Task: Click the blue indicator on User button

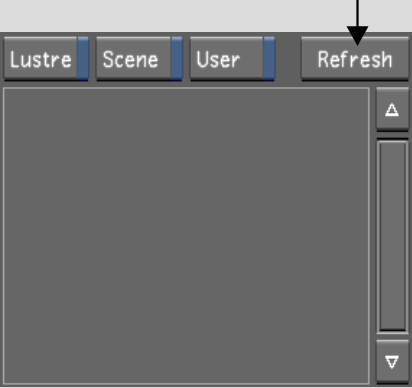Action: [269, 59]
